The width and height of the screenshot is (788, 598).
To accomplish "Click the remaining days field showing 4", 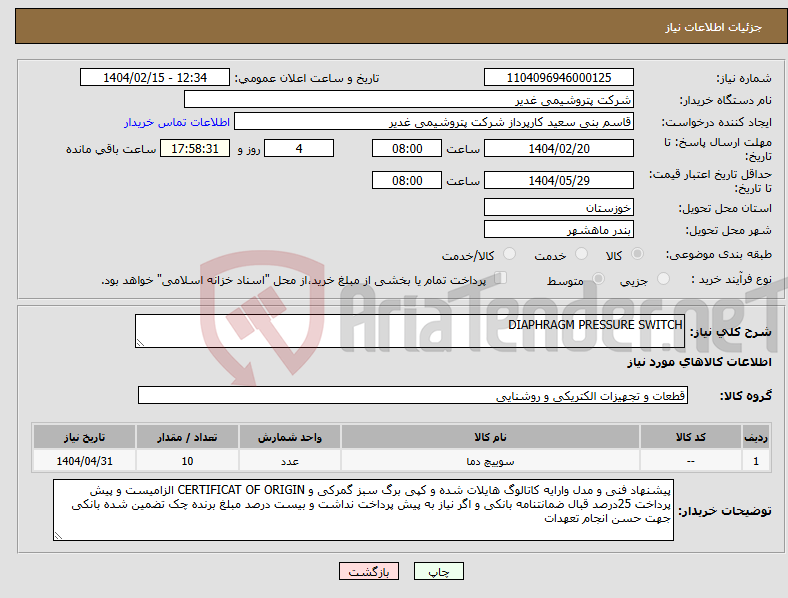I will [299, 148].
